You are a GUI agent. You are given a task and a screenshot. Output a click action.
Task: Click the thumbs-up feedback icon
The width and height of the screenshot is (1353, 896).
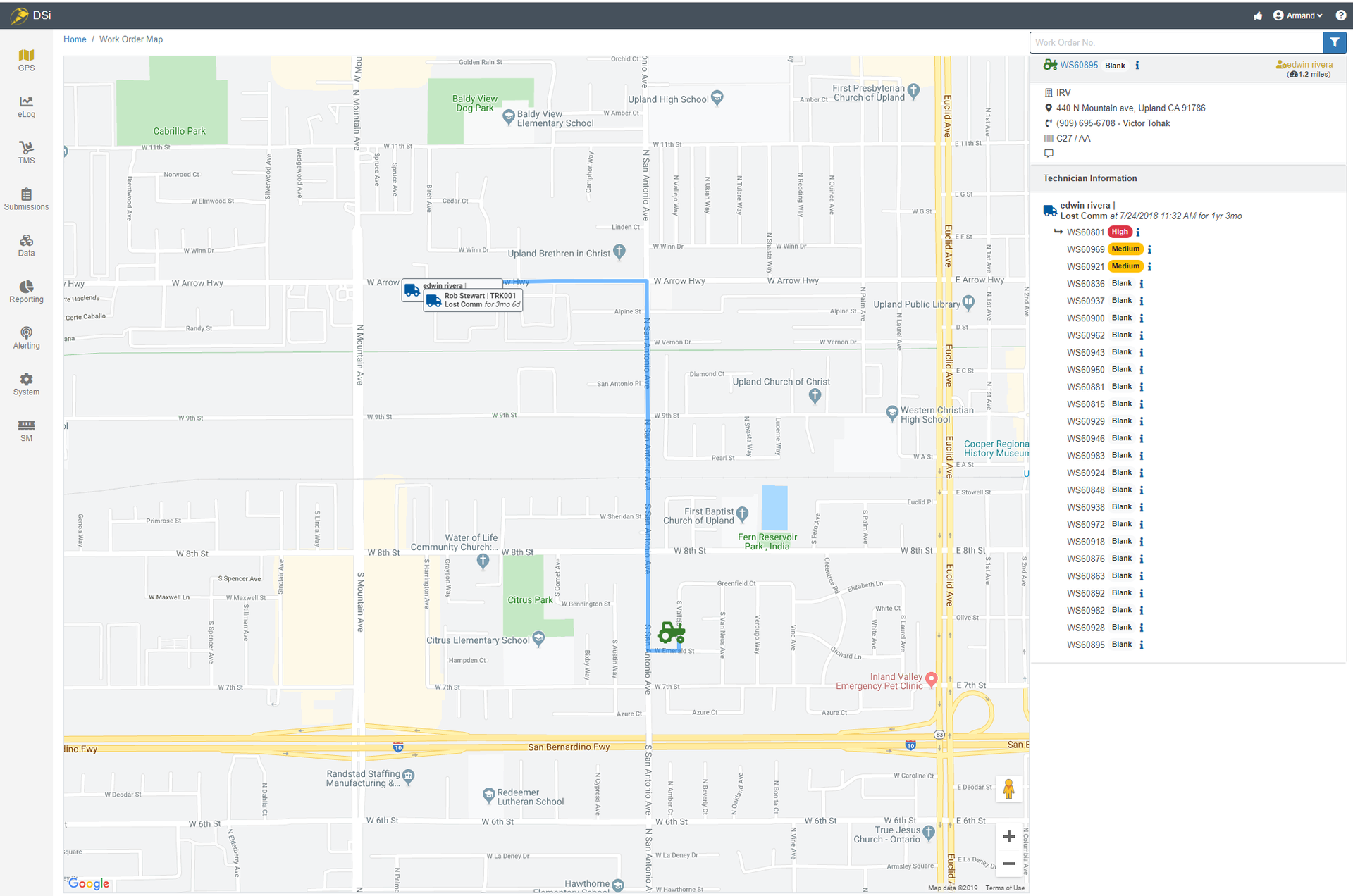(1258, 15)
